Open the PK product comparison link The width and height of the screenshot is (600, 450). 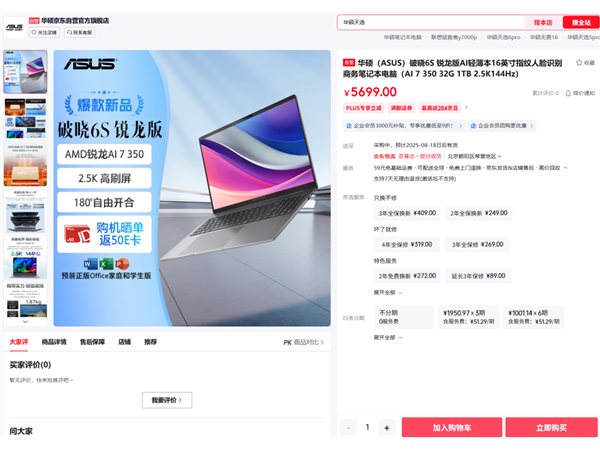[303, 342]
